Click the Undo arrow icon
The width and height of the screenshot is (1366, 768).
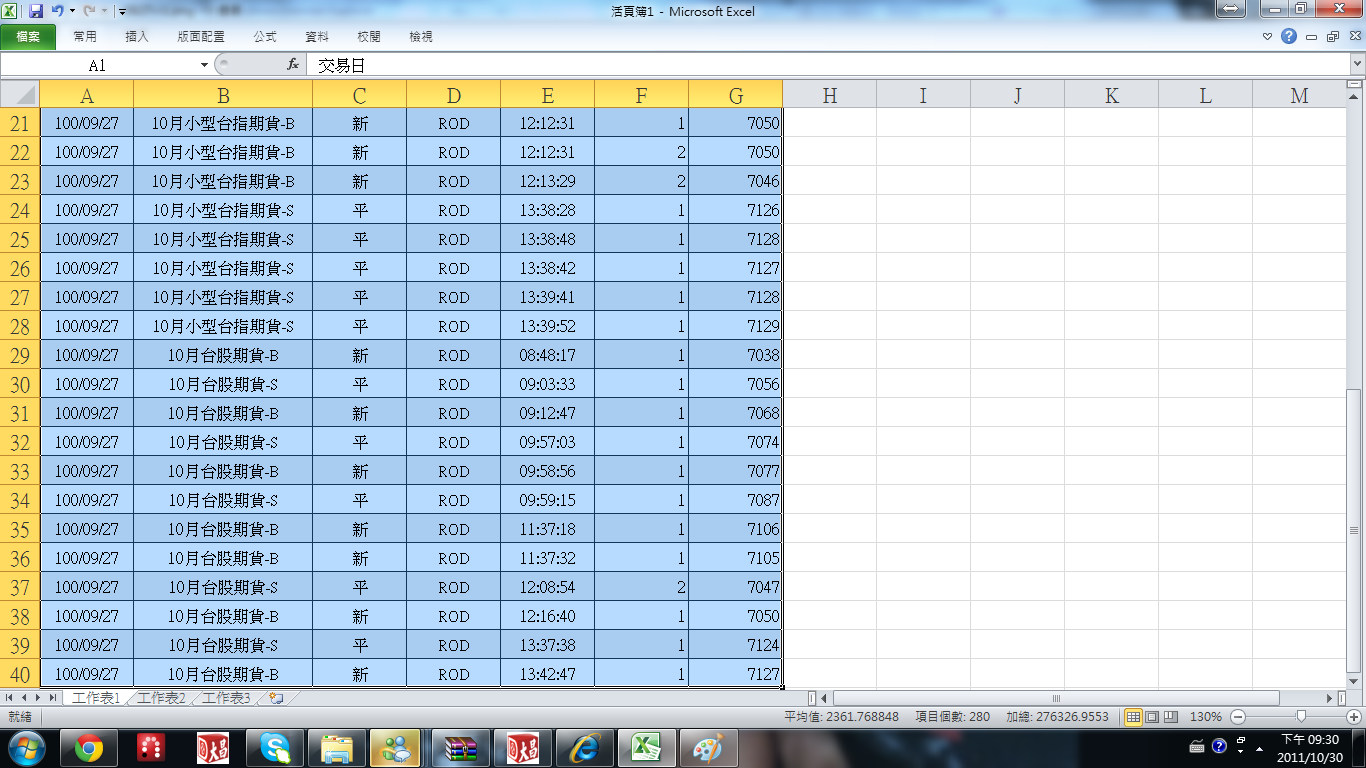point(57,11)
